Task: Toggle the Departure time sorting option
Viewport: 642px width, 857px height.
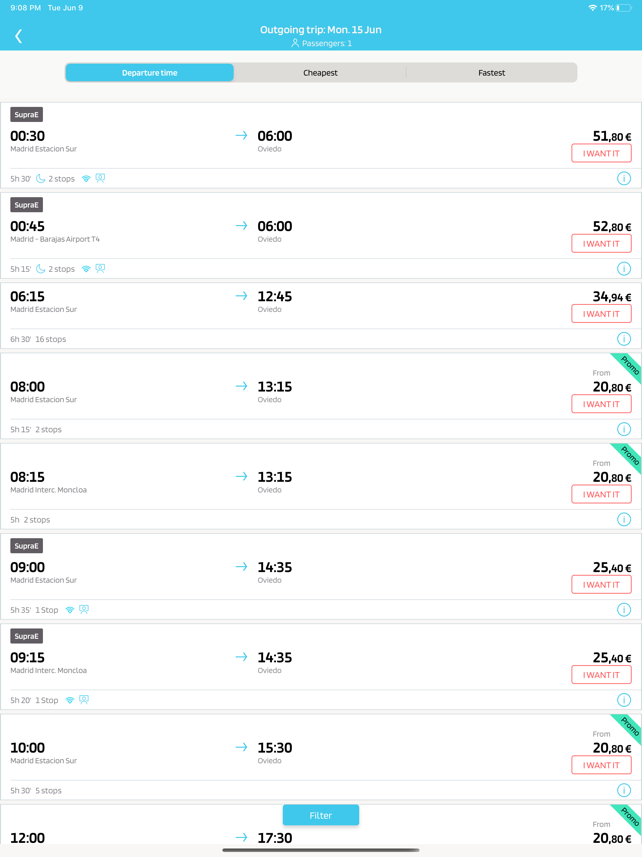Action: point(149,72)
